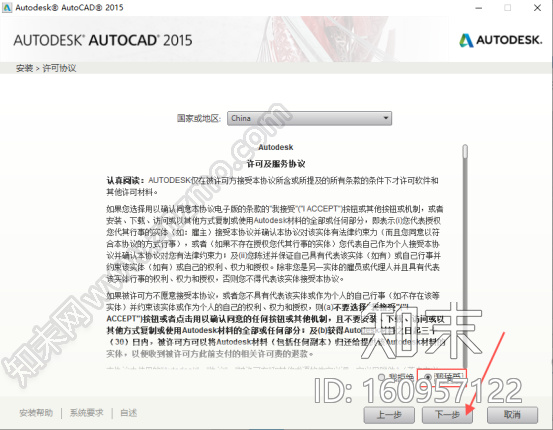The height and width of the screenshot is (430, 553).
Task: Maximize the installer window
Action: 508,8
